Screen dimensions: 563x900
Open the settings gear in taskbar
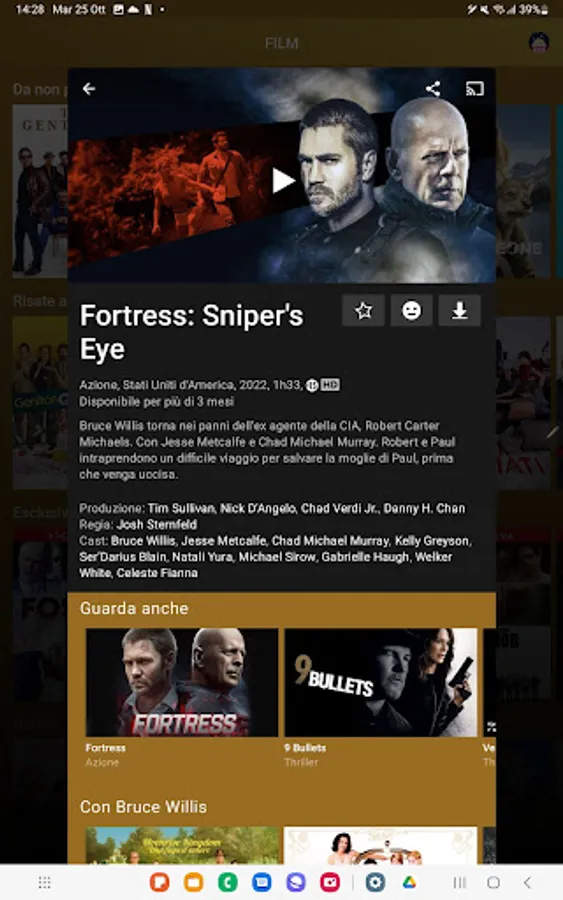click(x=376, y=882)
